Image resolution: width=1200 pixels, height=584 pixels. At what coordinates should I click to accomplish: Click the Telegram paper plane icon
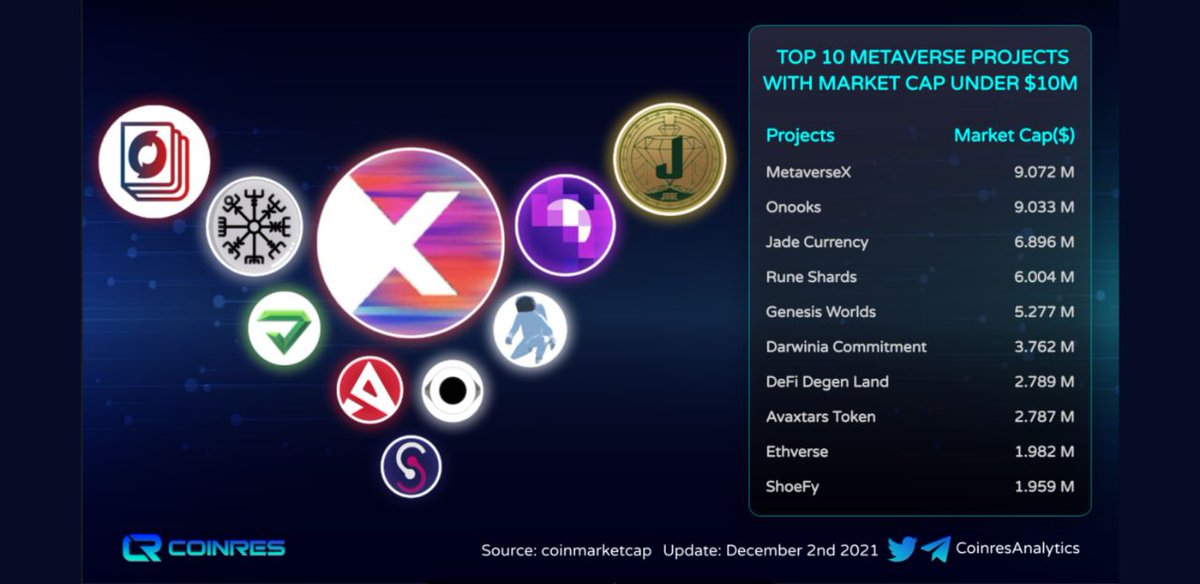click(x=935, y=549)
